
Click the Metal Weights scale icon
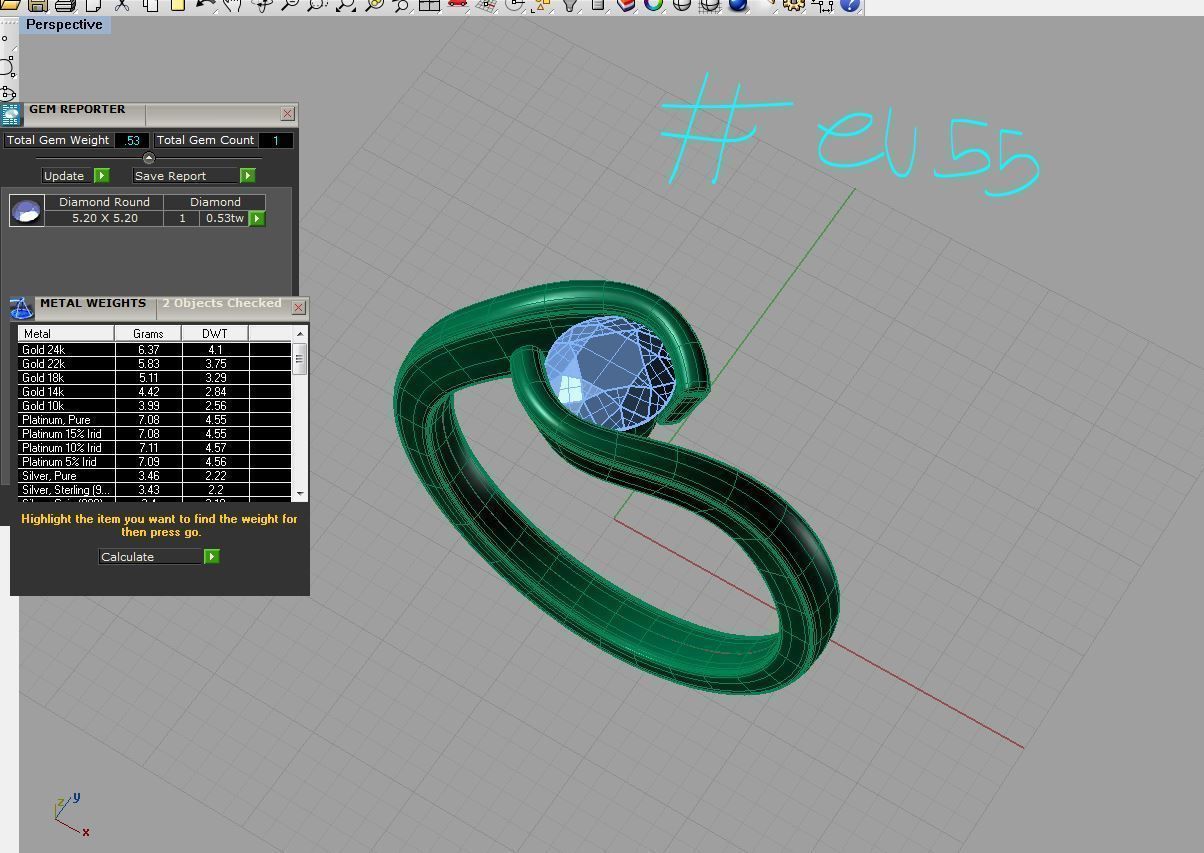21,308
